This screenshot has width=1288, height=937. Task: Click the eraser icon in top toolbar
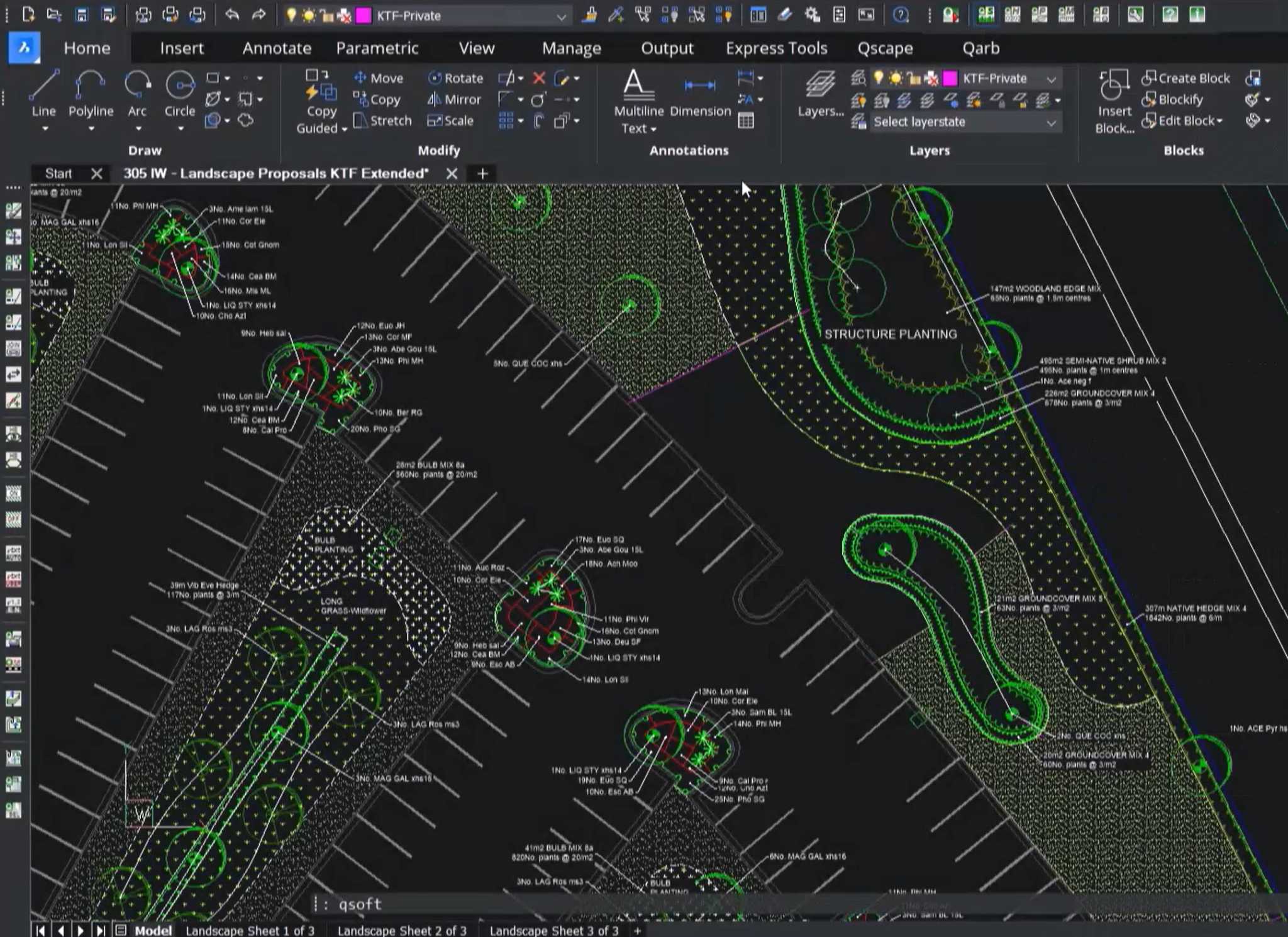[785, 14]
